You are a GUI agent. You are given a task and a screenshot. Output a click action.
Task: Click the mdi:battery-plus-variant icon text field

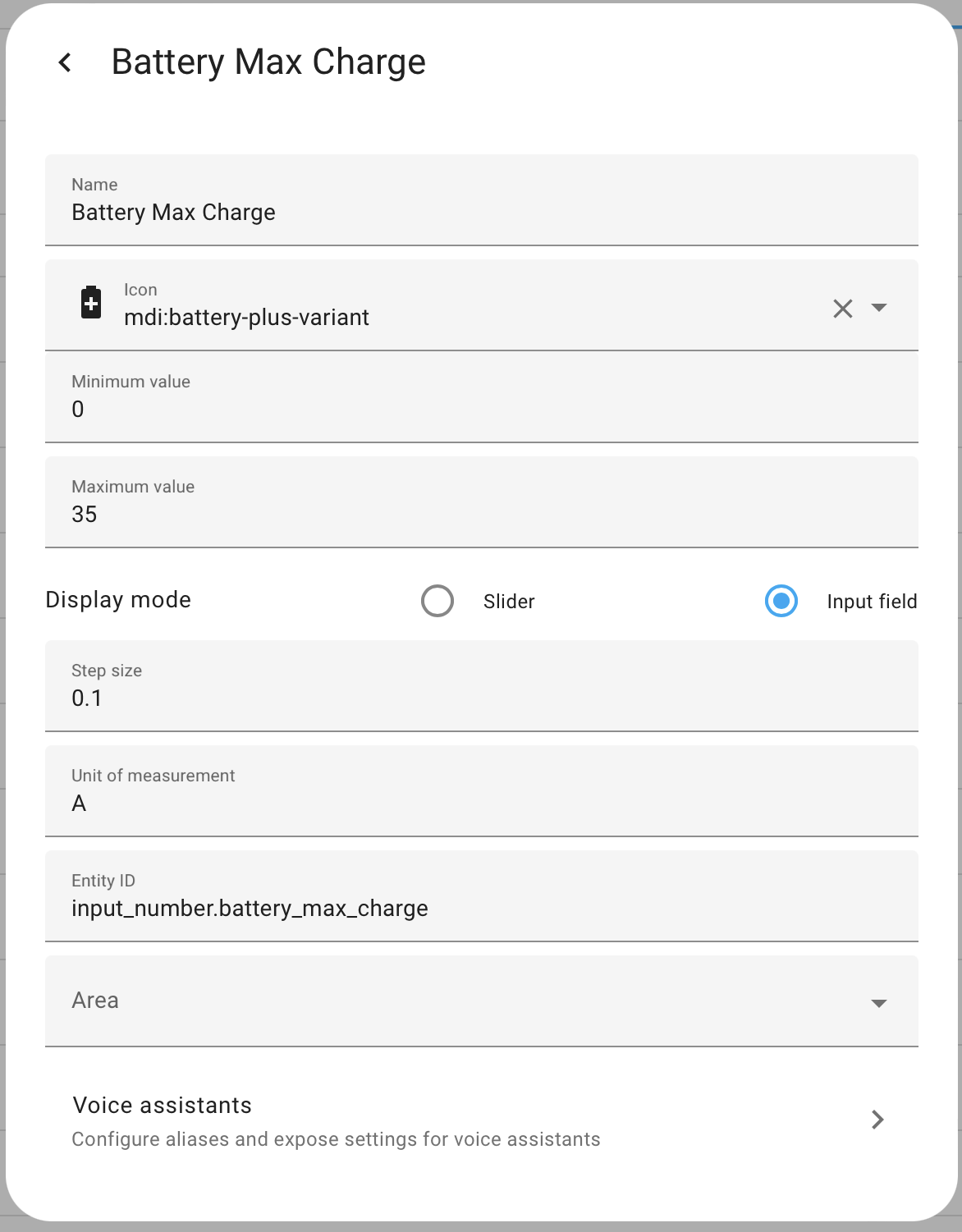460,317
